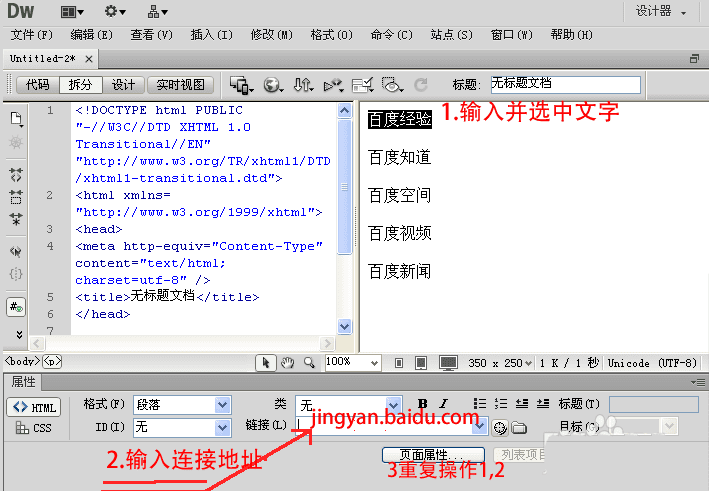Click the collapse selection icon
The width and height of the screenshot is (709, 491).
point(16,197)
